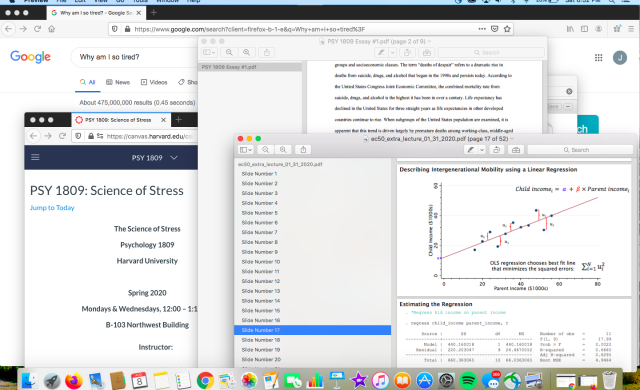
Task: Zoom out in PSY 1809 Essay Preview window
Action: click(x=229, y=52)
